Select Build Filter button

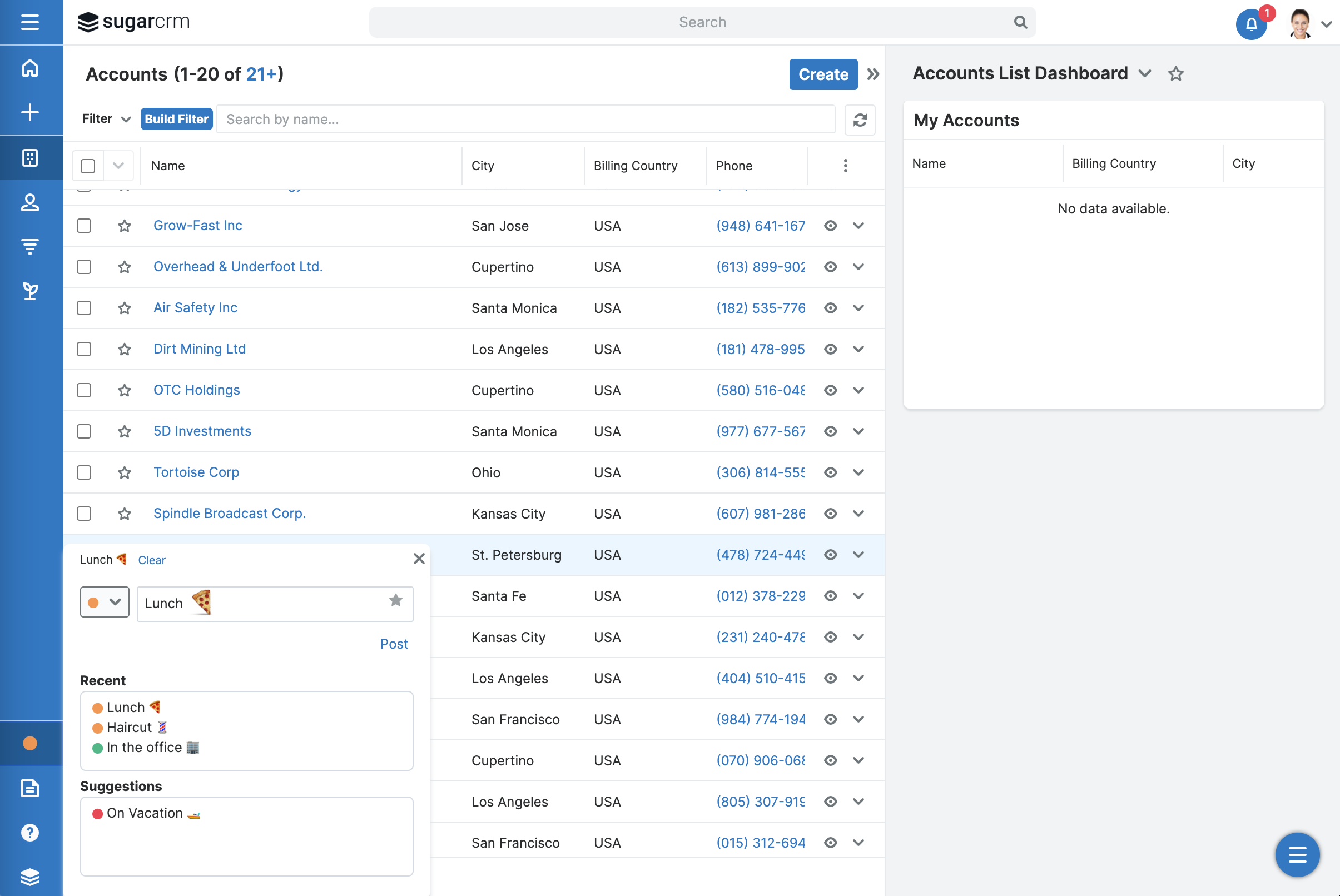175,119
